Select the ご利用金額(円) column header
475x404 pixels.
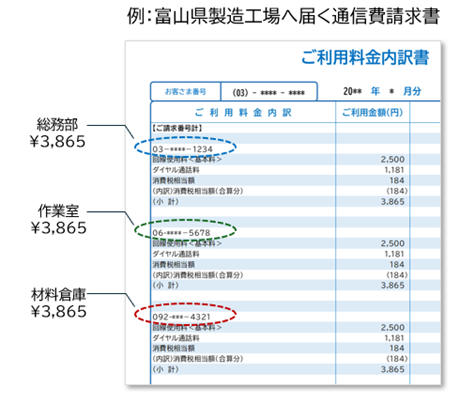(372, 113)
